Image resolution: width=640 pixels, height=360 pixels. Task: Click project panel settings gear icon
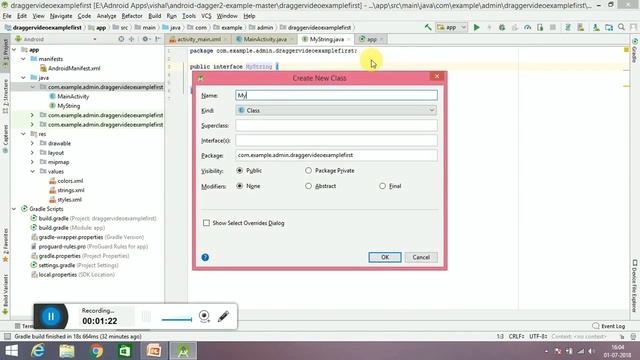pos(145,39)
